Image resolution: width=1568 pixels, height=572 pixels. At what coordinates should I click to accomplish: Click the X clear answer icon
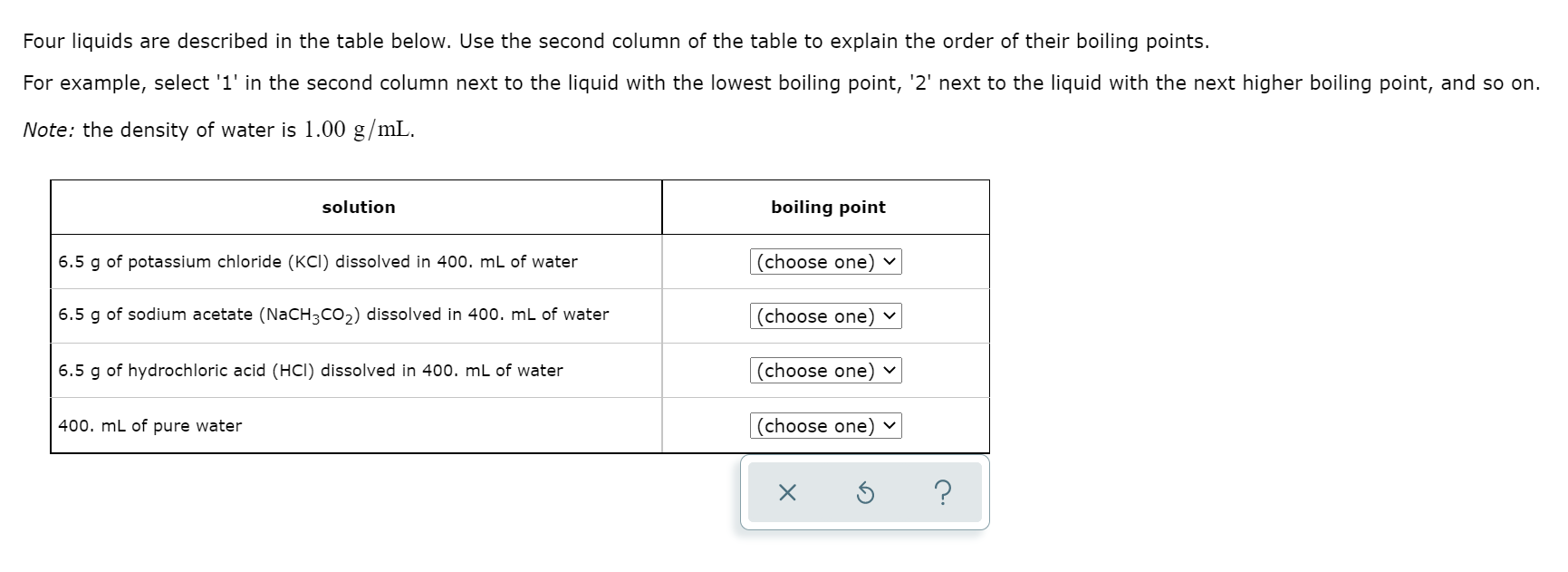click(787, 493)
